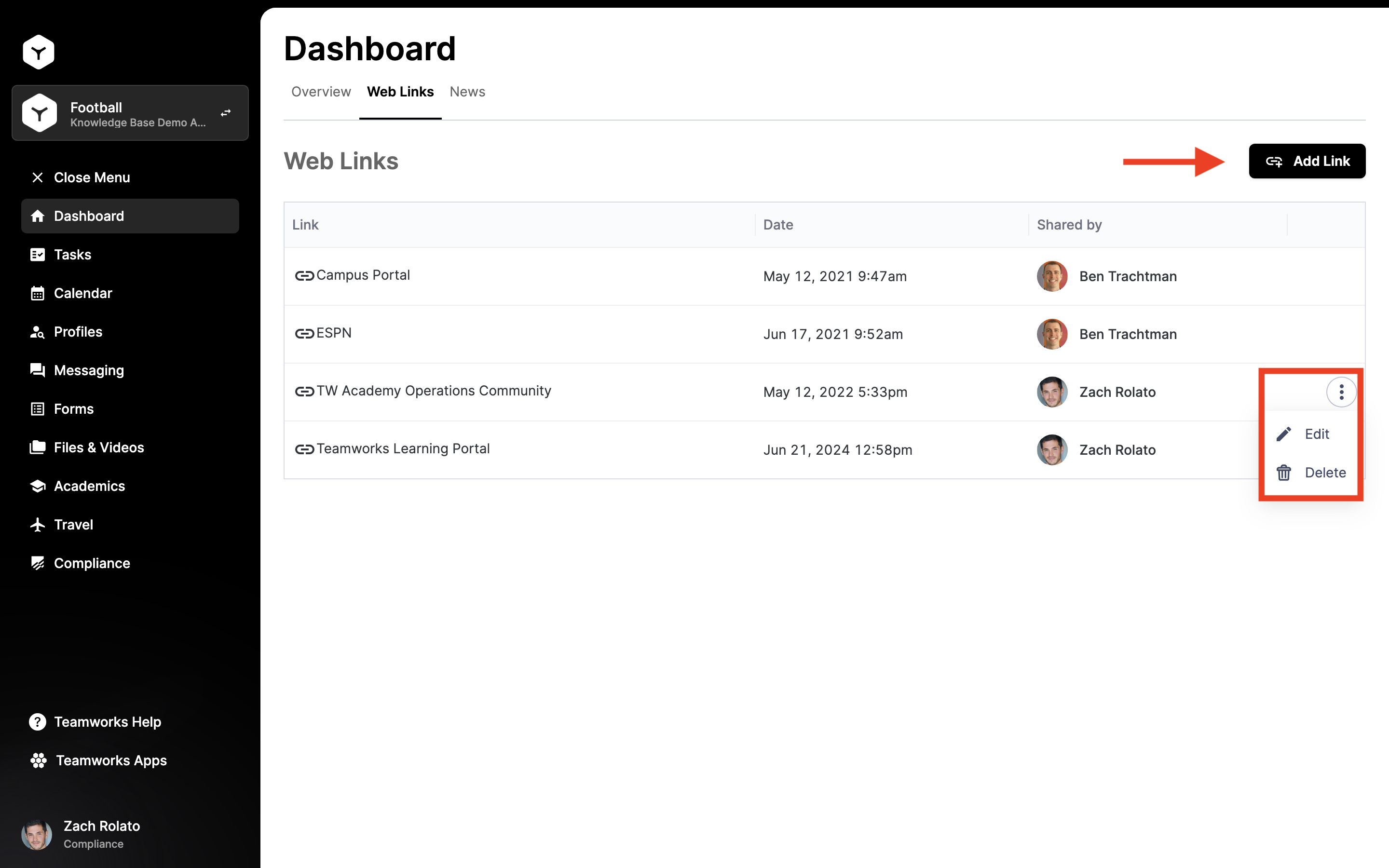Viewport: 1389px width, 868px height.
Task: Open the Campus Portal web link
Action: point(362,275)
